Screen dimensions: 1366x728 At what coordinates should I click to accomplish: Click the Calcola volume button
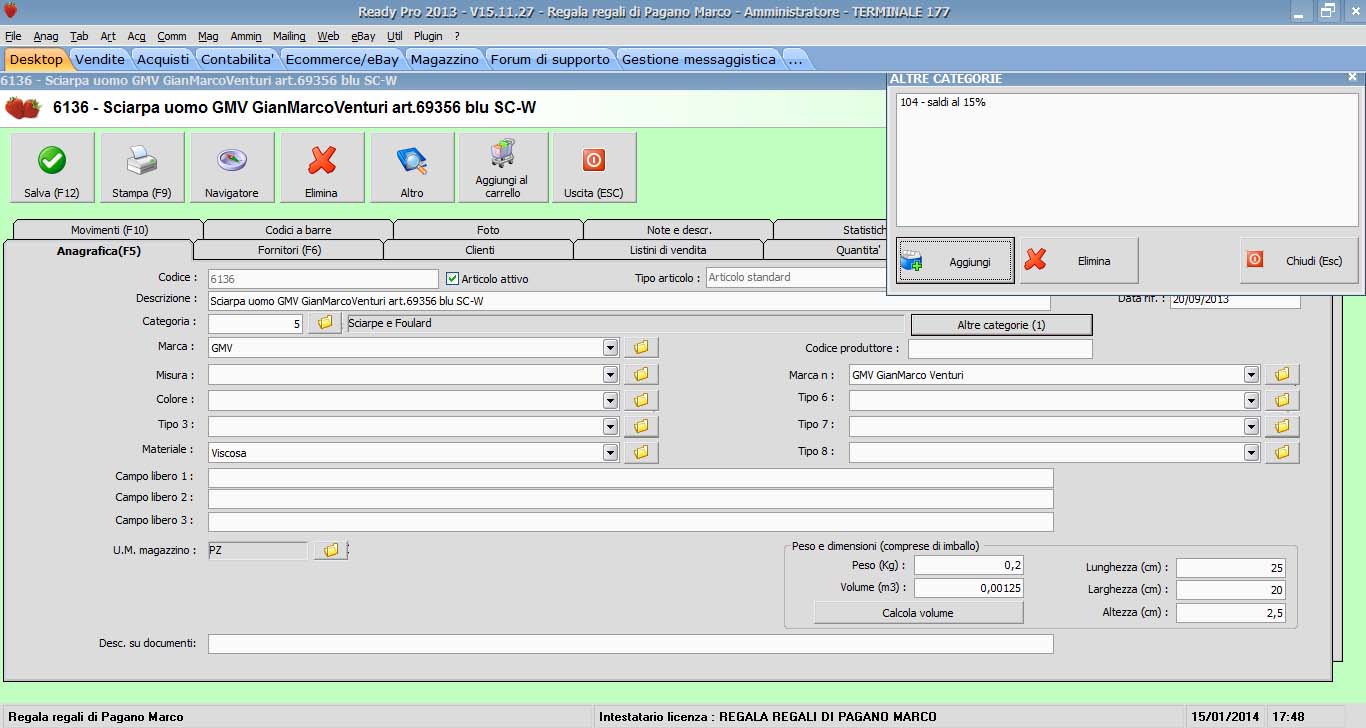point(918,613)
